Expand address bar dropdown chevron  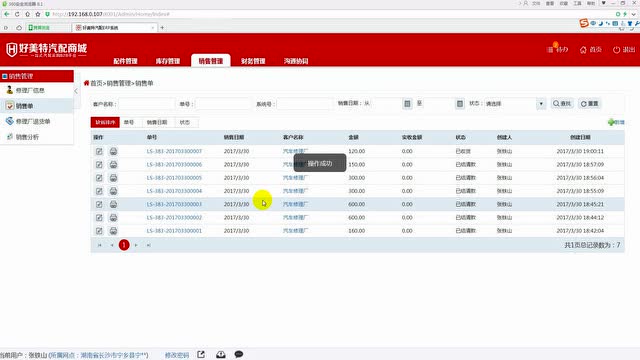coord(633,14)
